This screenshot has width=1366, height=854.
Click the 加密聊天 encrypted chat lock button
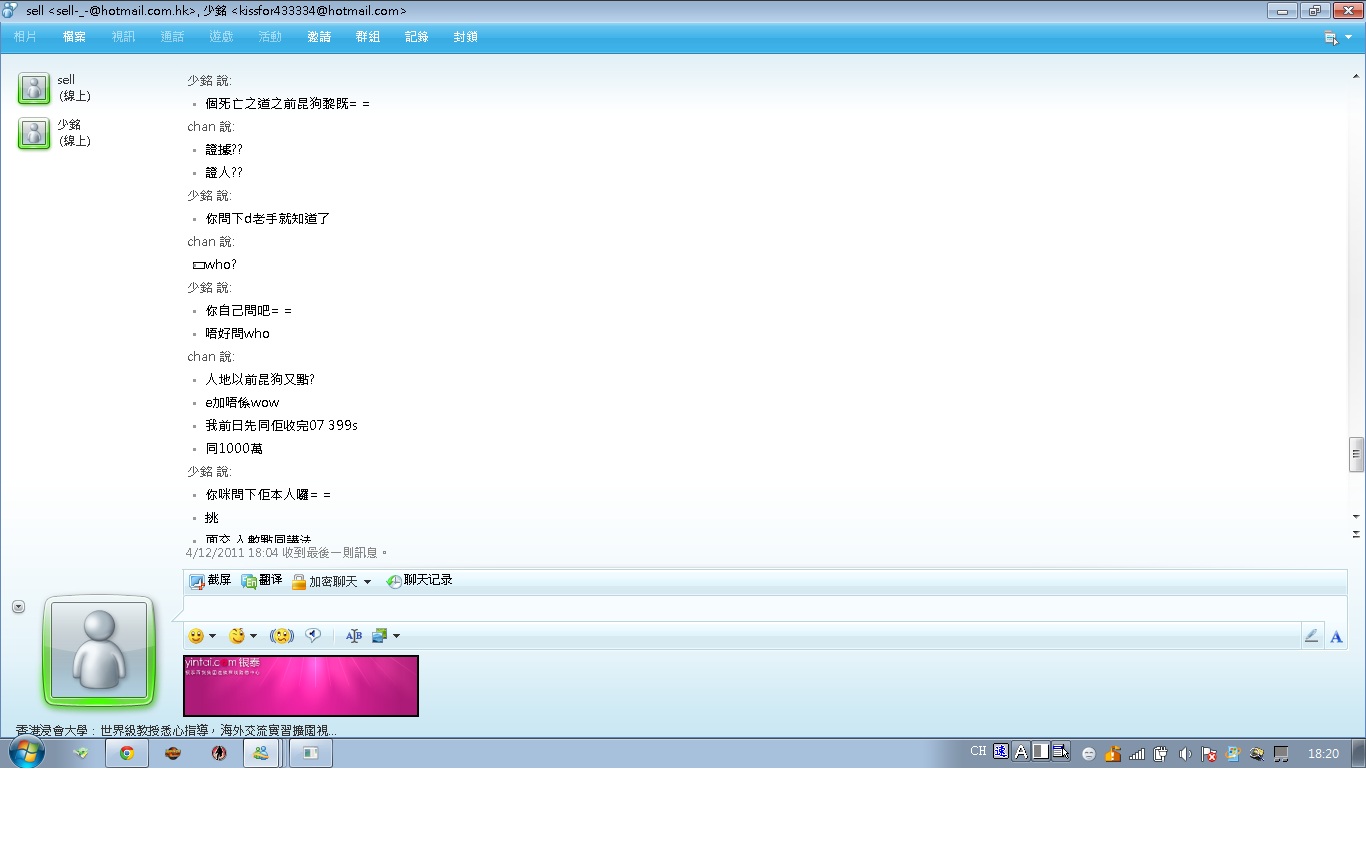(324, 581)
